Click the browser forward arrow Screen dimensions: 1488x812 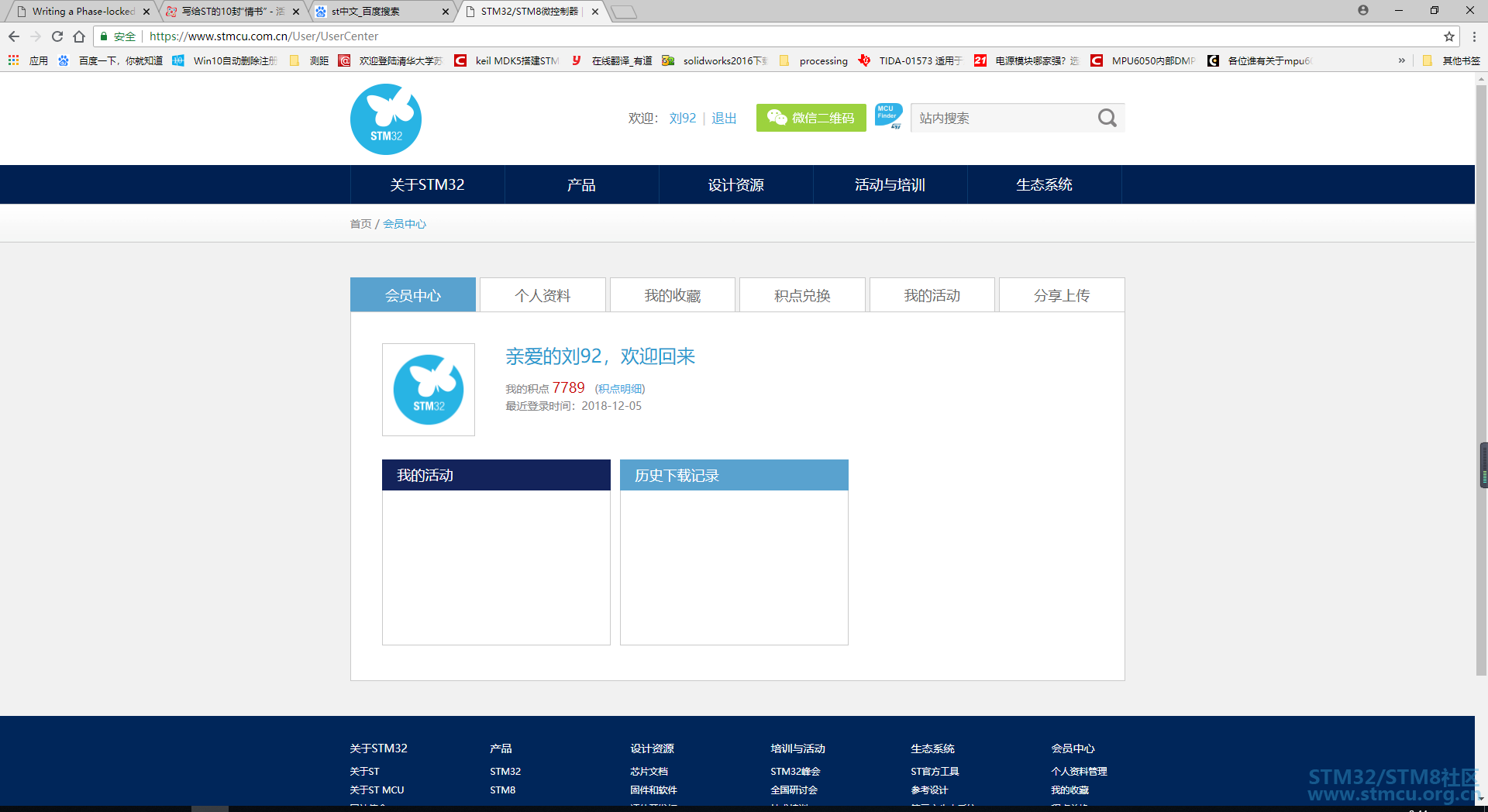36,36
